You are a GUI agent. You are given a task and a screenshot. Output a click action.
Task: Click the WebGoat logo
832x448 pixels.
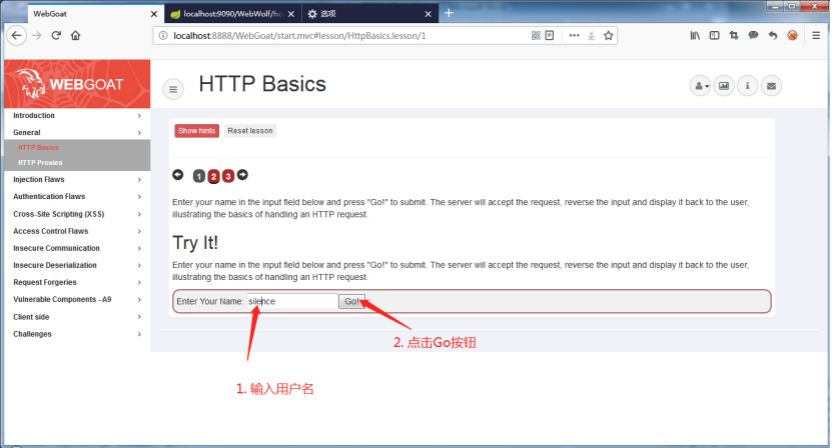tap(77, 84)
